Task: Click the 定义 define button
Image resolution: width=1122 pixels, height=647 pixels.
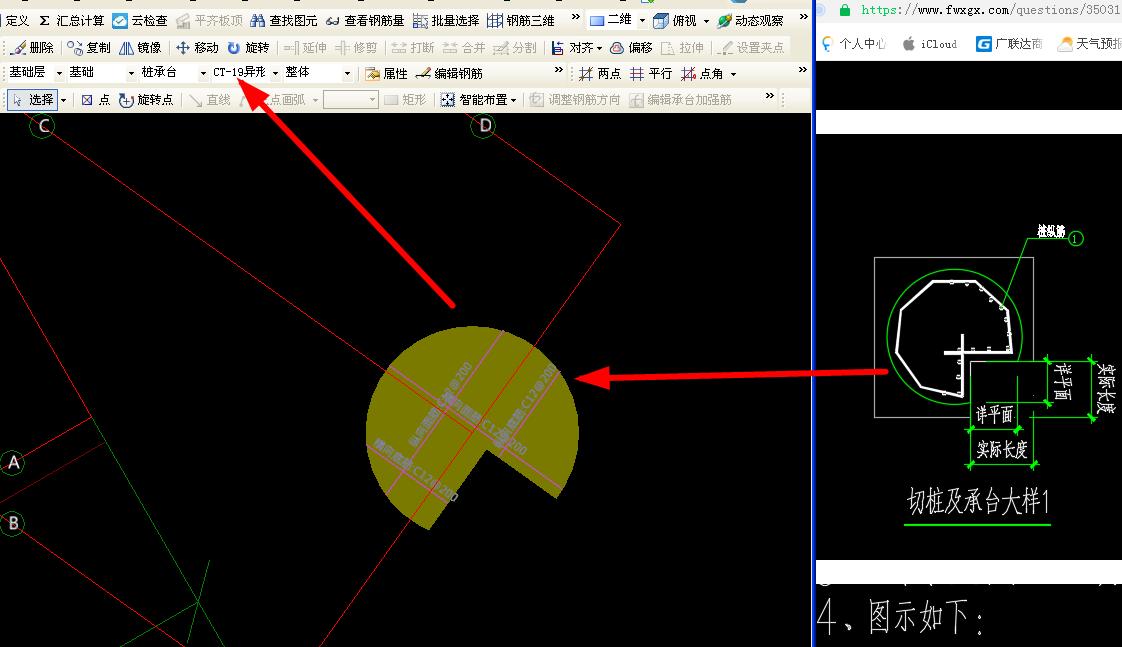Action: click(16, 21)
